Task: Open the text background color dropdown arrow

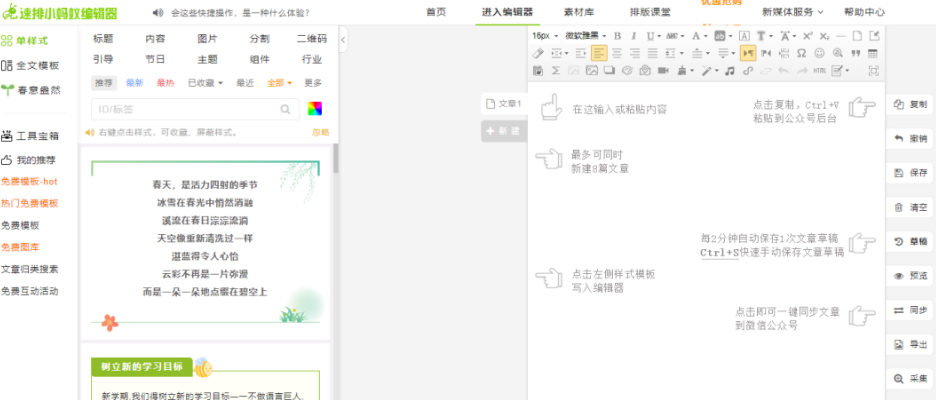Action: point(731,36)
